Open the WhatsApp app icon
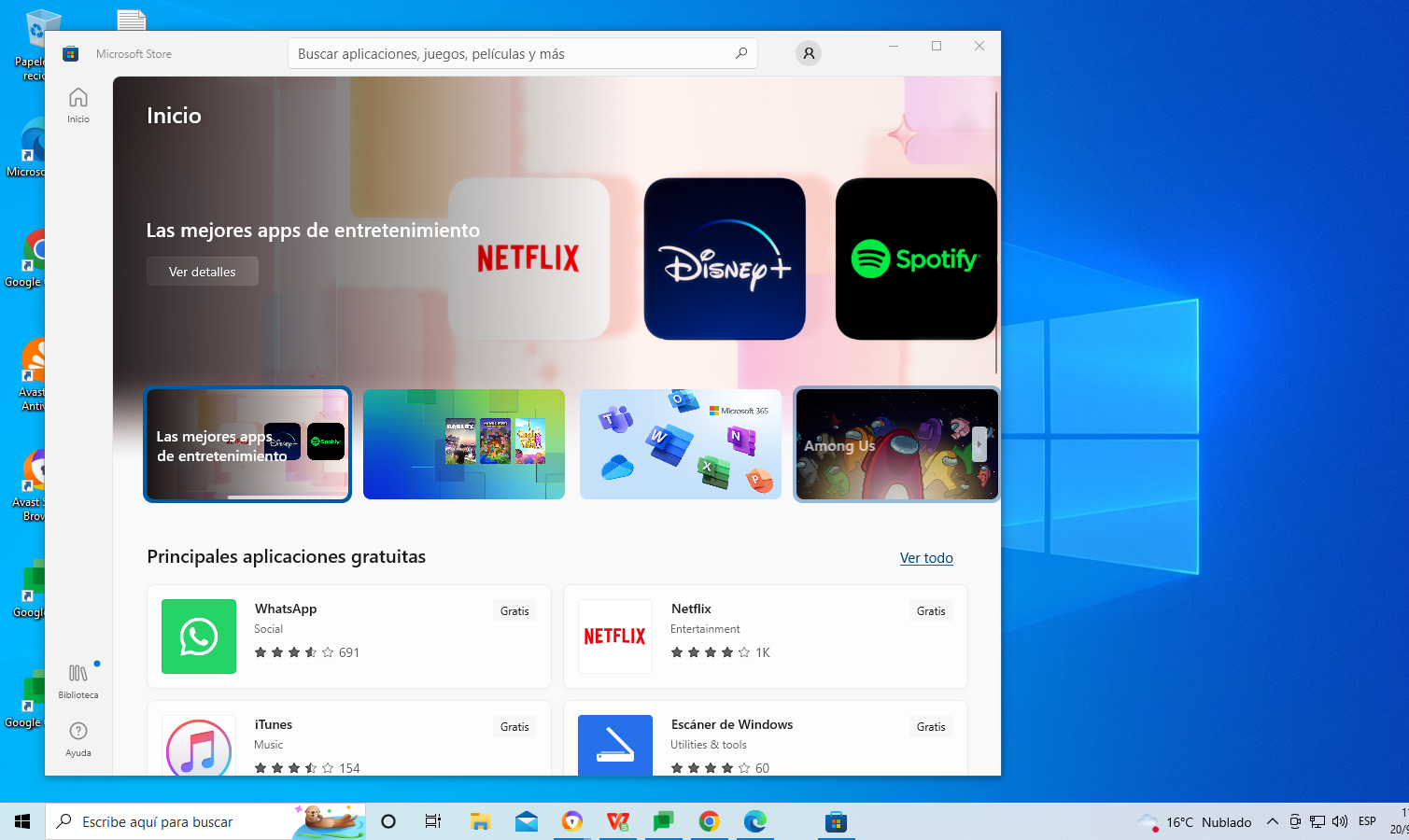The image size is (1409, 840). (x=199, y=637)
